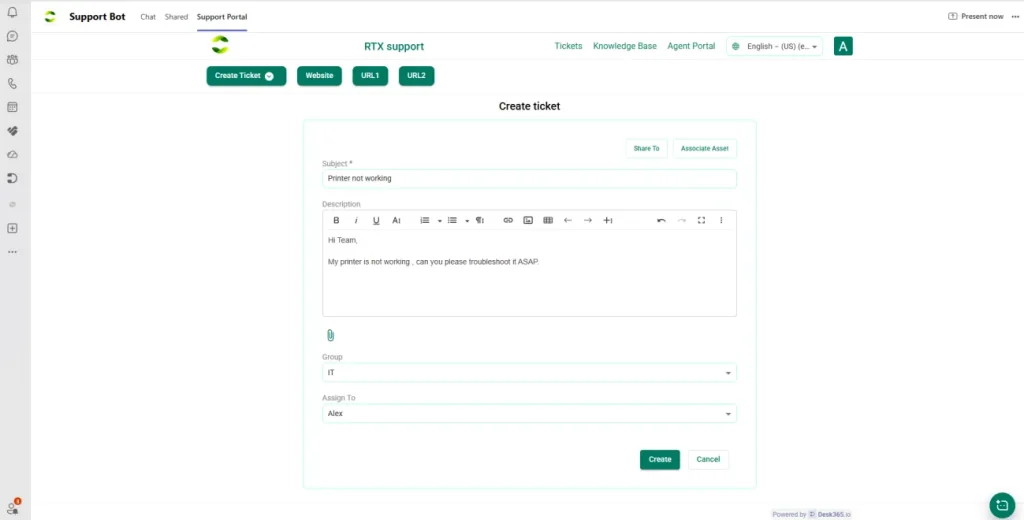Open the Agent Portal link

pos(691,46)
